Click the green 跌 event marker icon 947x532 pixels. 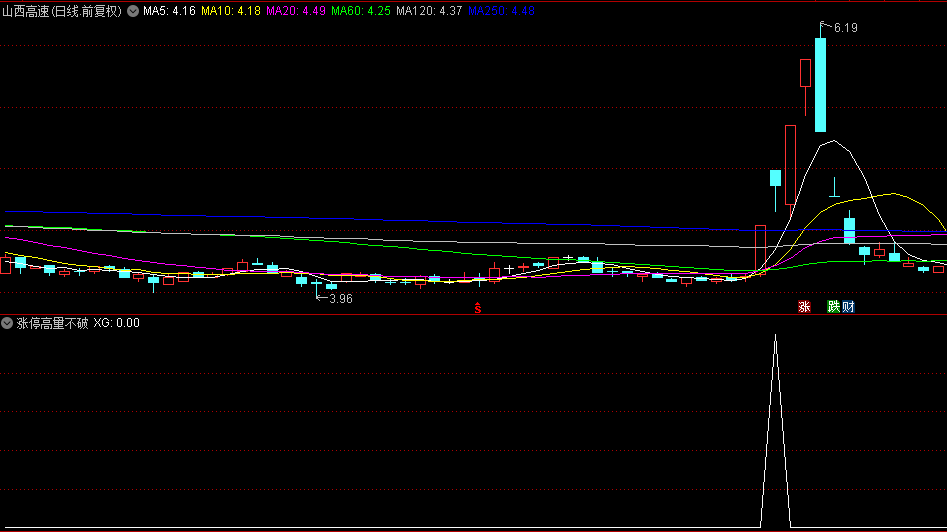[x=833, y=307]
